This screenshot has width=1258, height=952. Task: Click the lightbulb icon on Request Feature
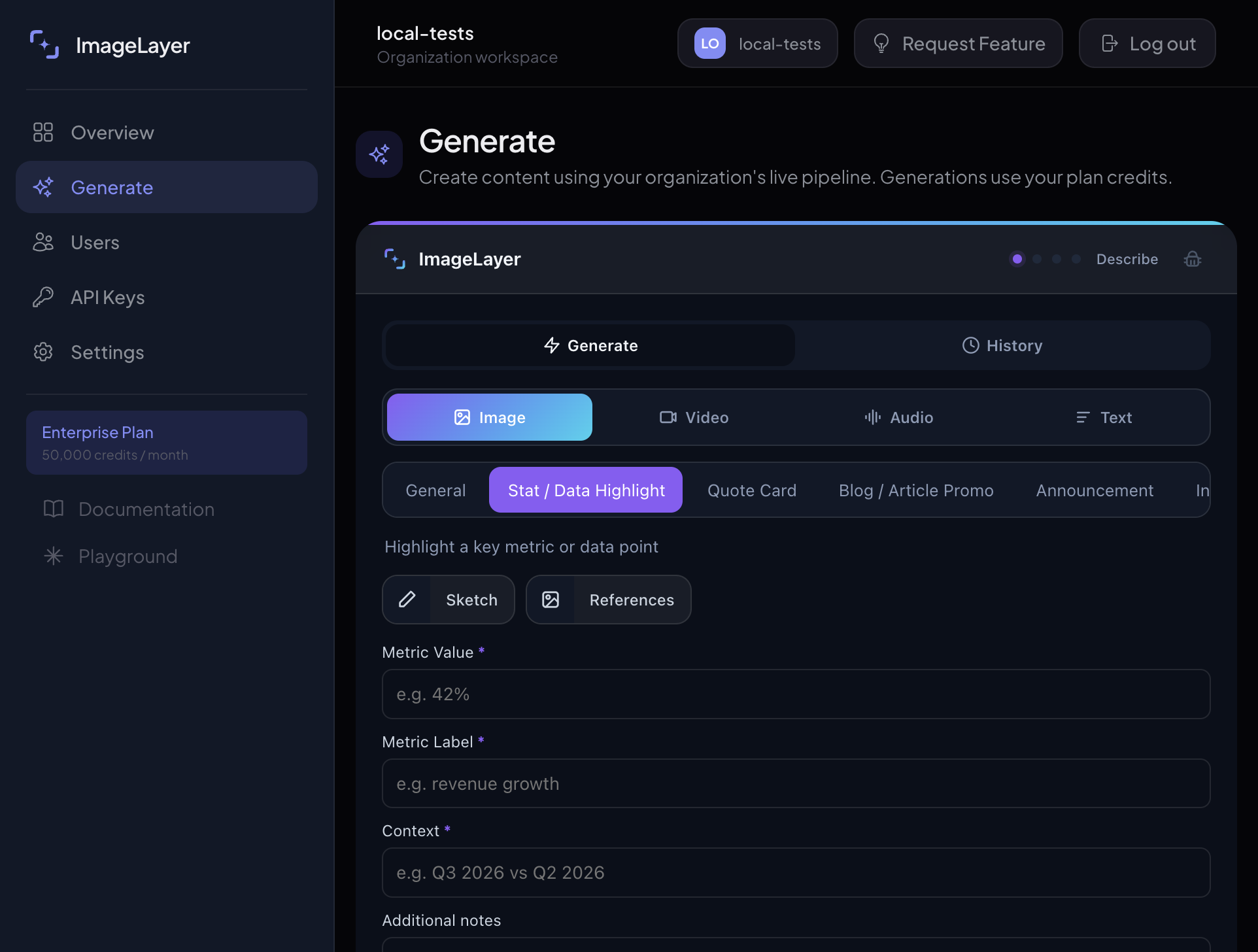pos(881,43)
